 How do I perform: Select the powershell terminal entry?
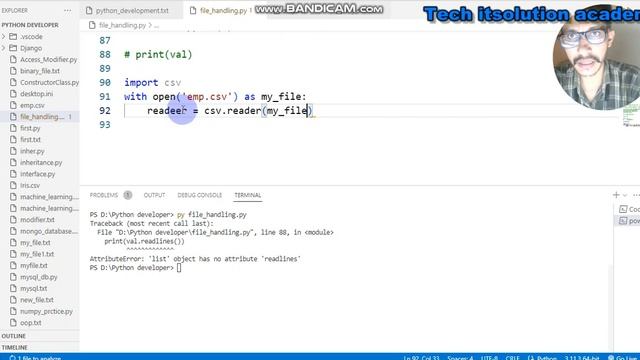click(x=629, y=220)
